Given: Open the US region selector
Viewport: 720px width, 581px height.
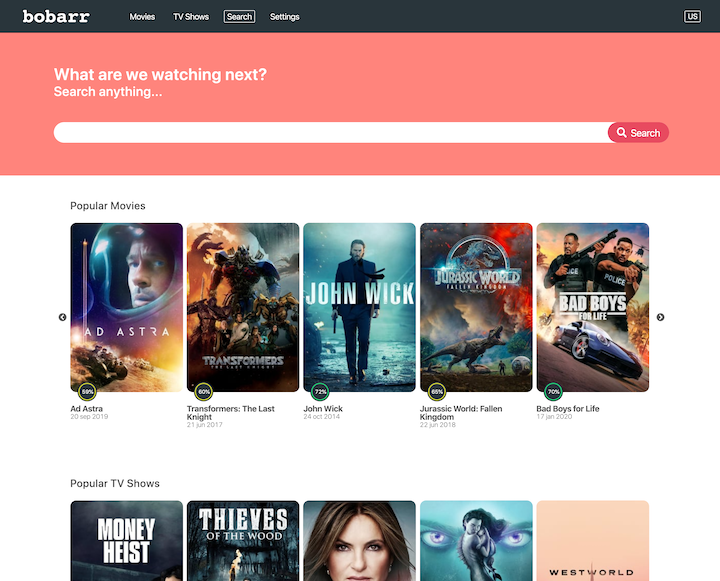Looking at the screenshot, I should (x=692, y=17).
